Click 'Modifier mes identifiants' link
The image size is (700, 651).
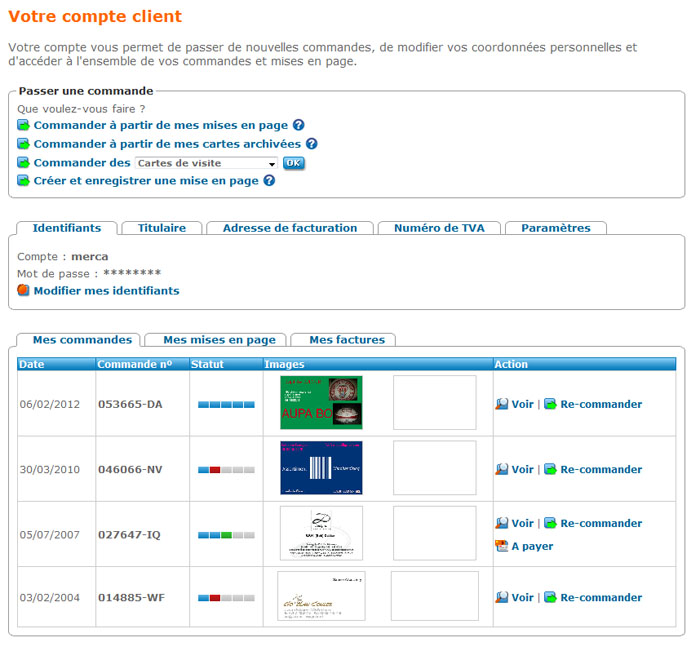click(x=106, y=291)
